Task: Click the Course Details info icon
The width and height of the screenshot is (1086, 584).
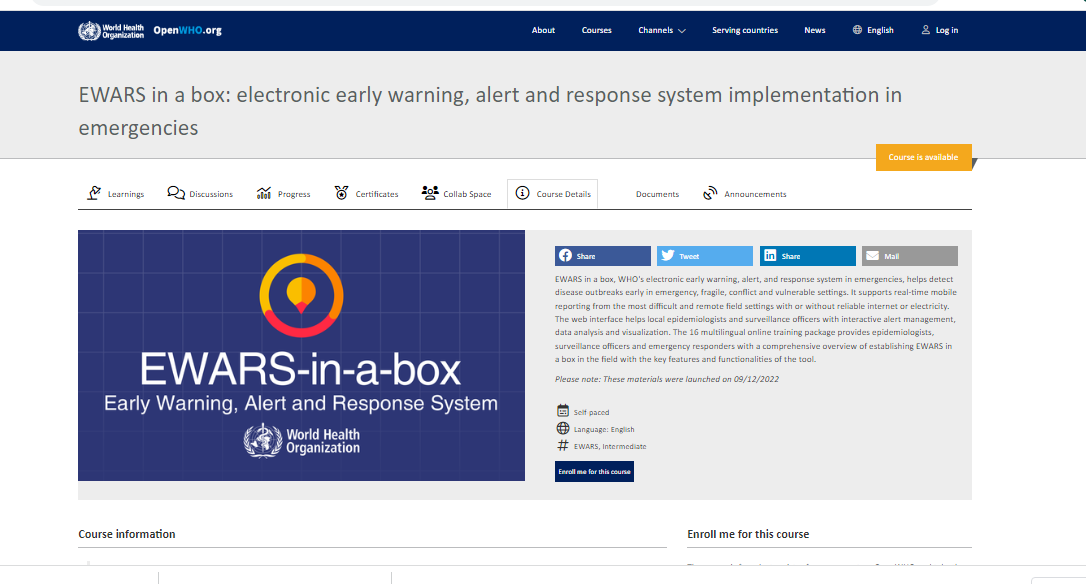Action: (522, 193)
